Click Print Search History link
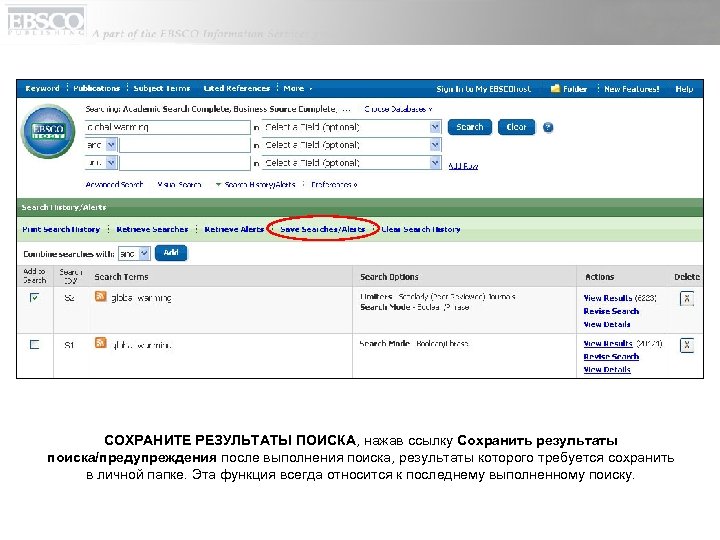Screen dimensions: 720x540 pos(61,229)
